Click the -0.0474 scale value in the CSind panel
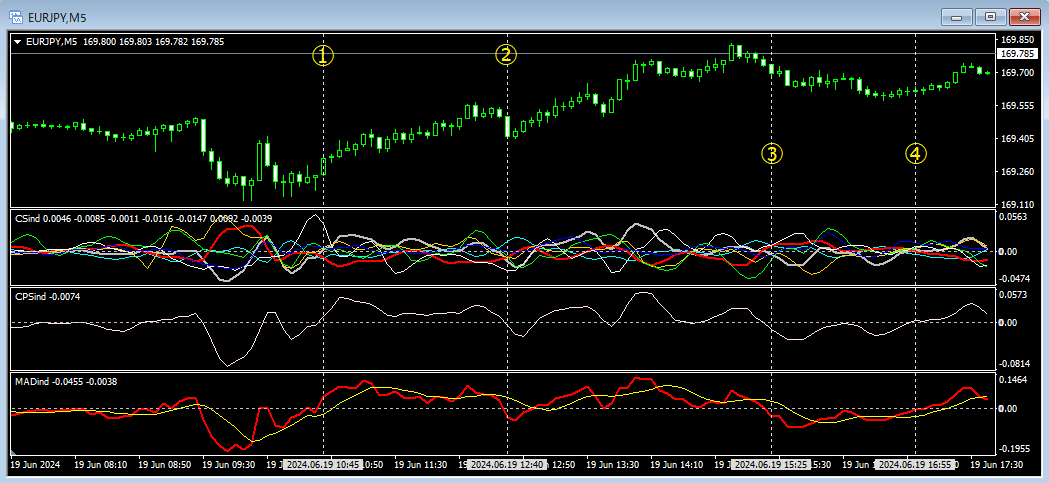Viewport: 1049px width, 483px height. (x=1016, y=277)
